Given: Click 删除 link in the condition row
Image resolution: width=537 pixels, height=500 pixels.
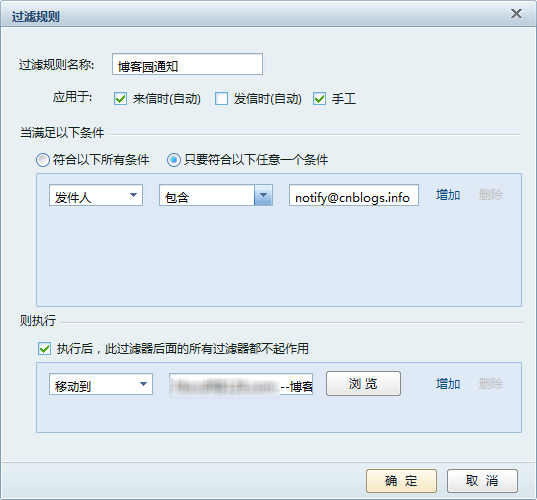Looking at the screenshot, I should (x=490, y=195).
